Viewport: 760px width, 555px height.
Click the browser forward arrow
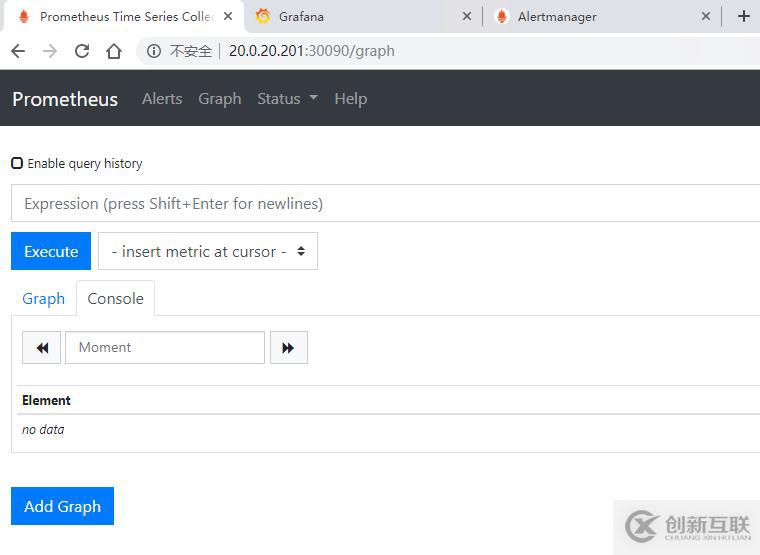point(50,51)
